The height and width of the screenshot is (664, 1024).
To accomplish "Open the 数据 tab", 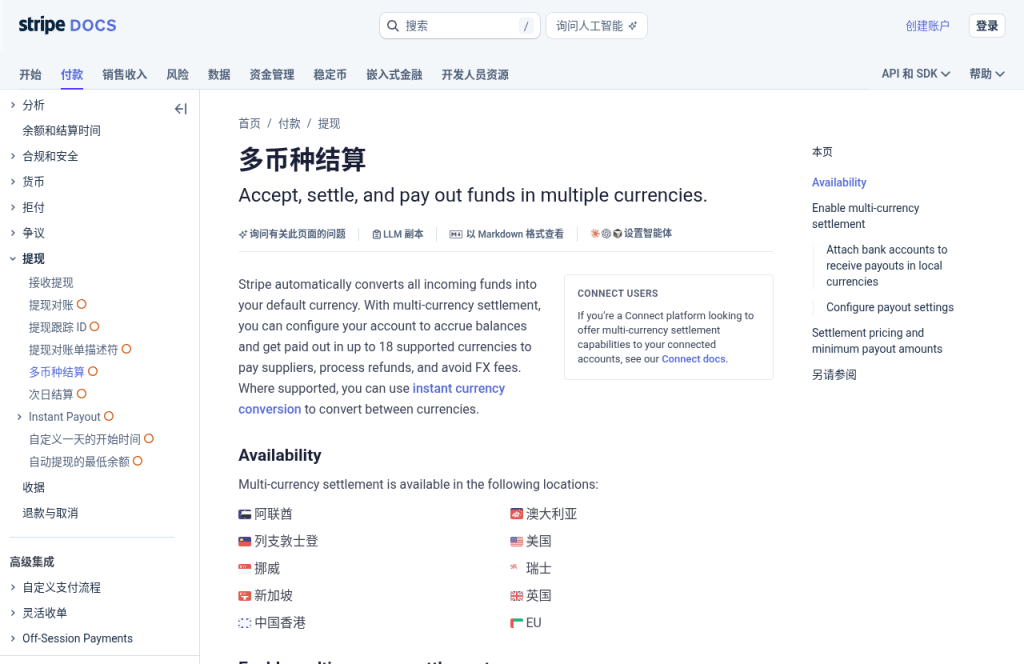I will click(219, 74).
